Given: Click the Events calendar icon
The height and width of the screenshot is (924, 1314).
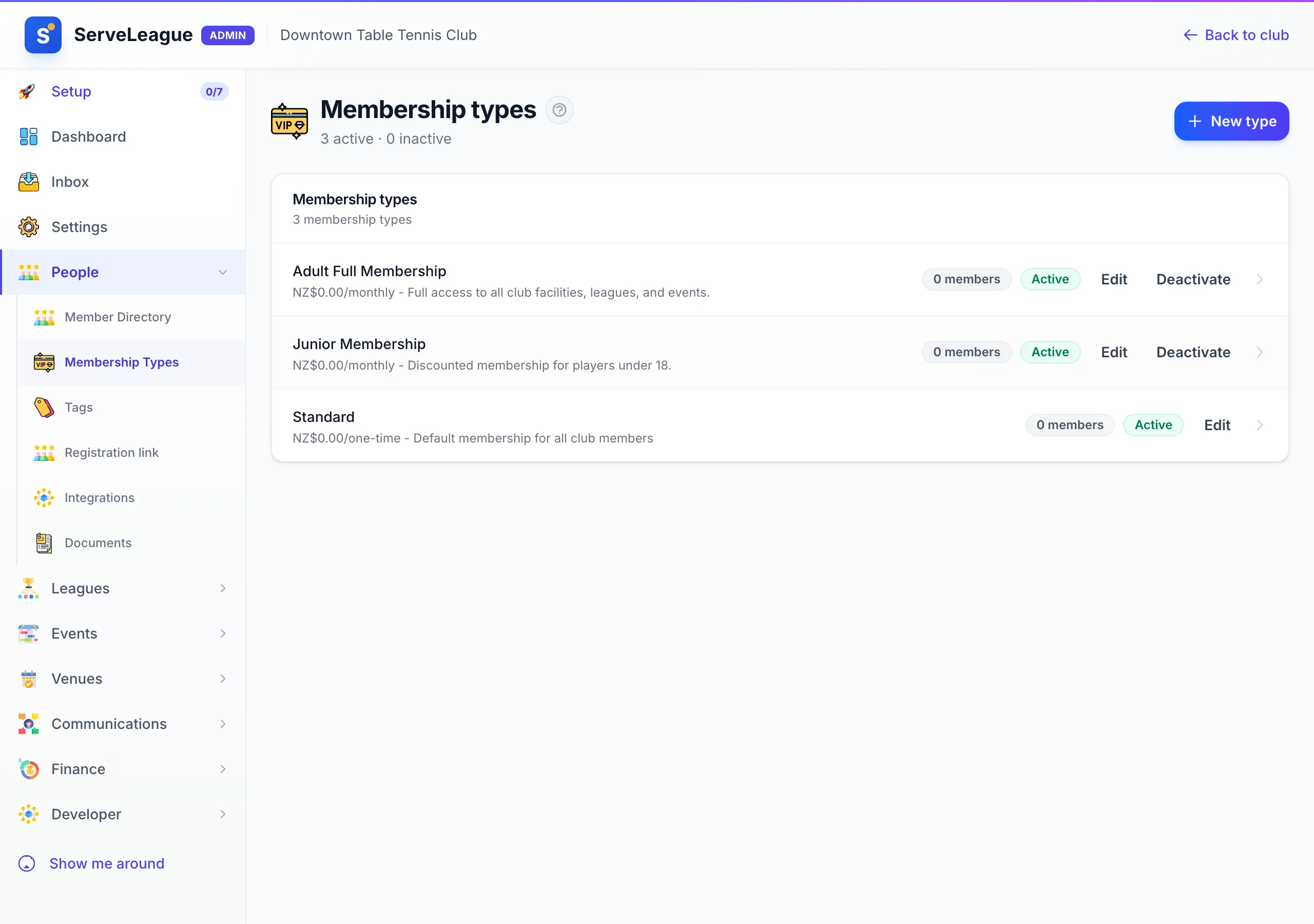Looking at the screenshot, I should pyautogui.click(x=29, y=634).
